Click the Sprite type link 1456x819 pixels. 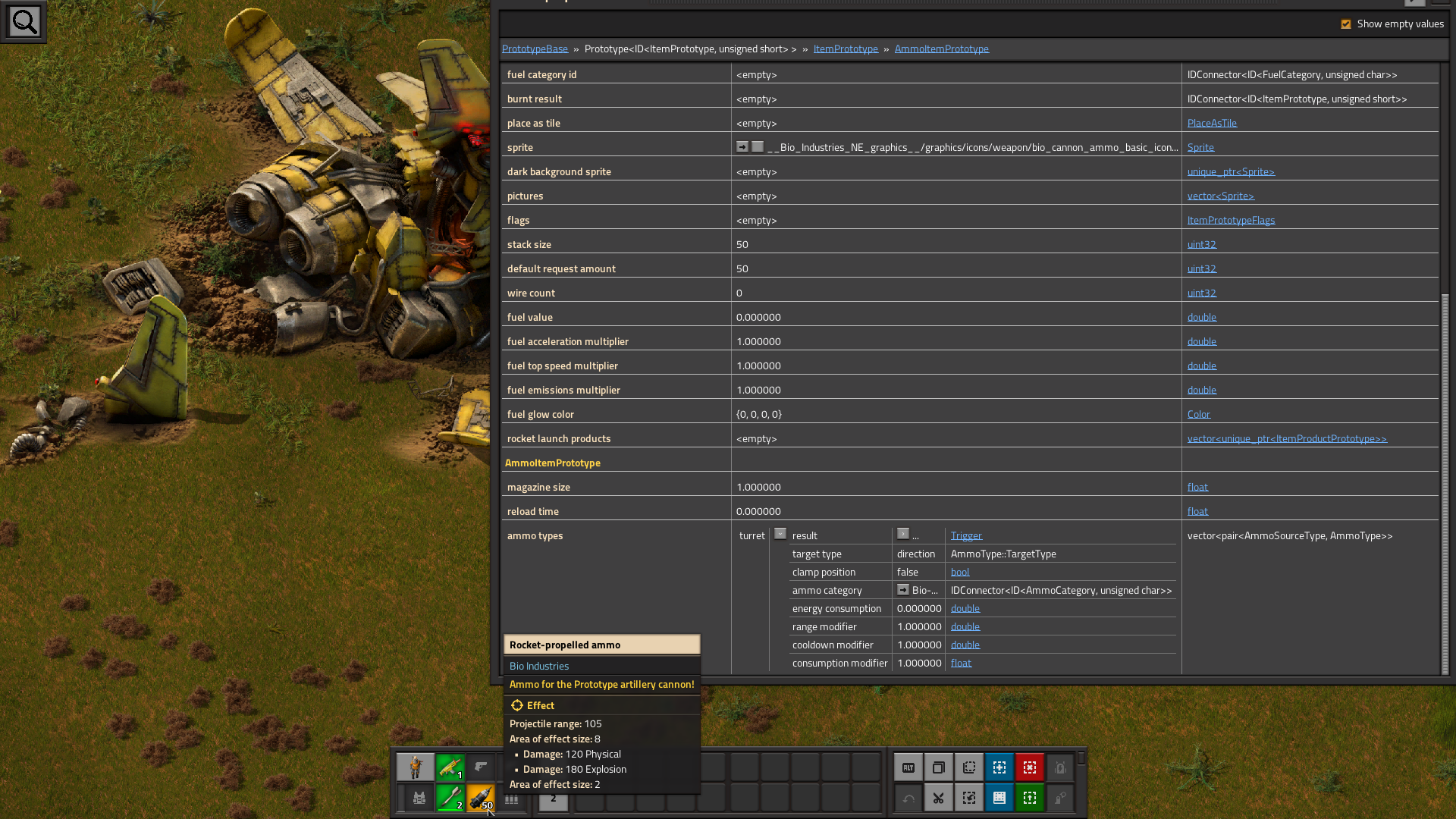point(1200,147)
